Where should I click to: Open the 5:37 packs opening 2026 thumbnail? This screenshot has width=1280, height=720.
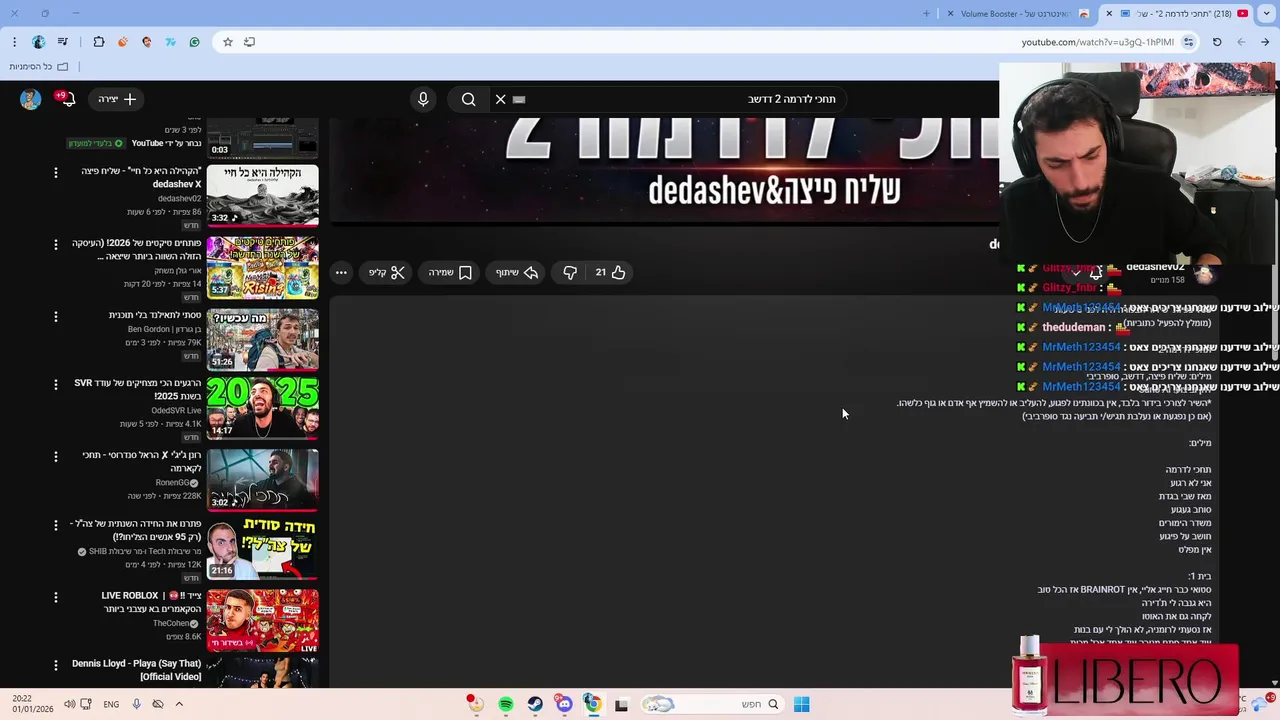pos(263,268)
